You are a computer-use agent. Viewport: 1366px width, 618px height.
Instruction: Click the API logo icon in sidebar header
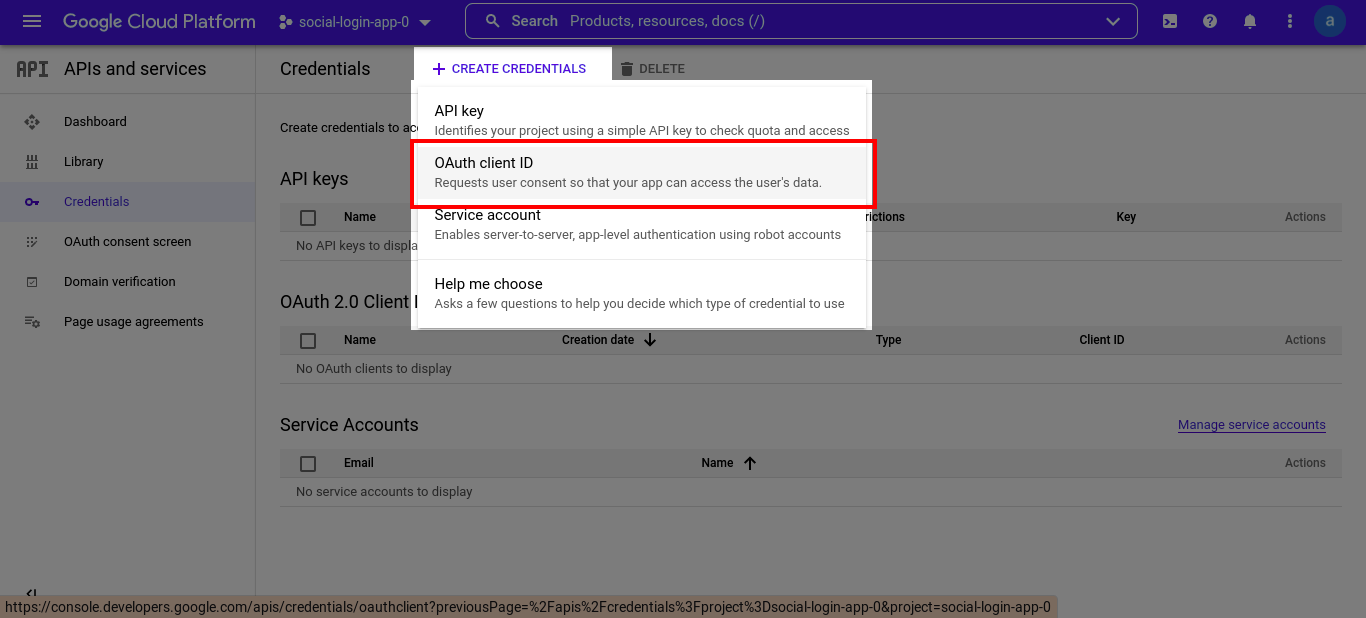tap(32, 69)
